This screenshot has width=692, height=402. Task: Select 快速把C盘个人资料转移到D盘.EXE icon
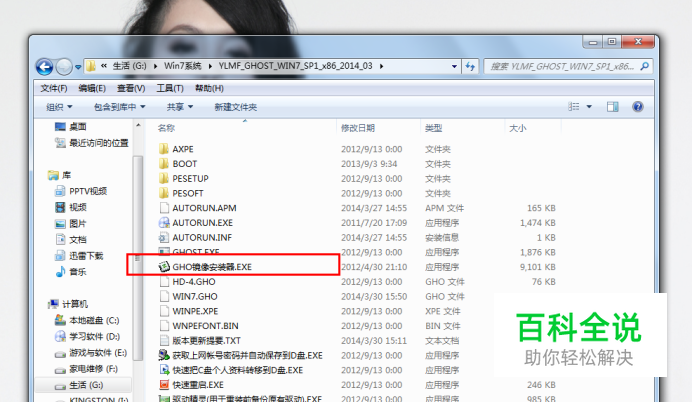coord(164,370)
